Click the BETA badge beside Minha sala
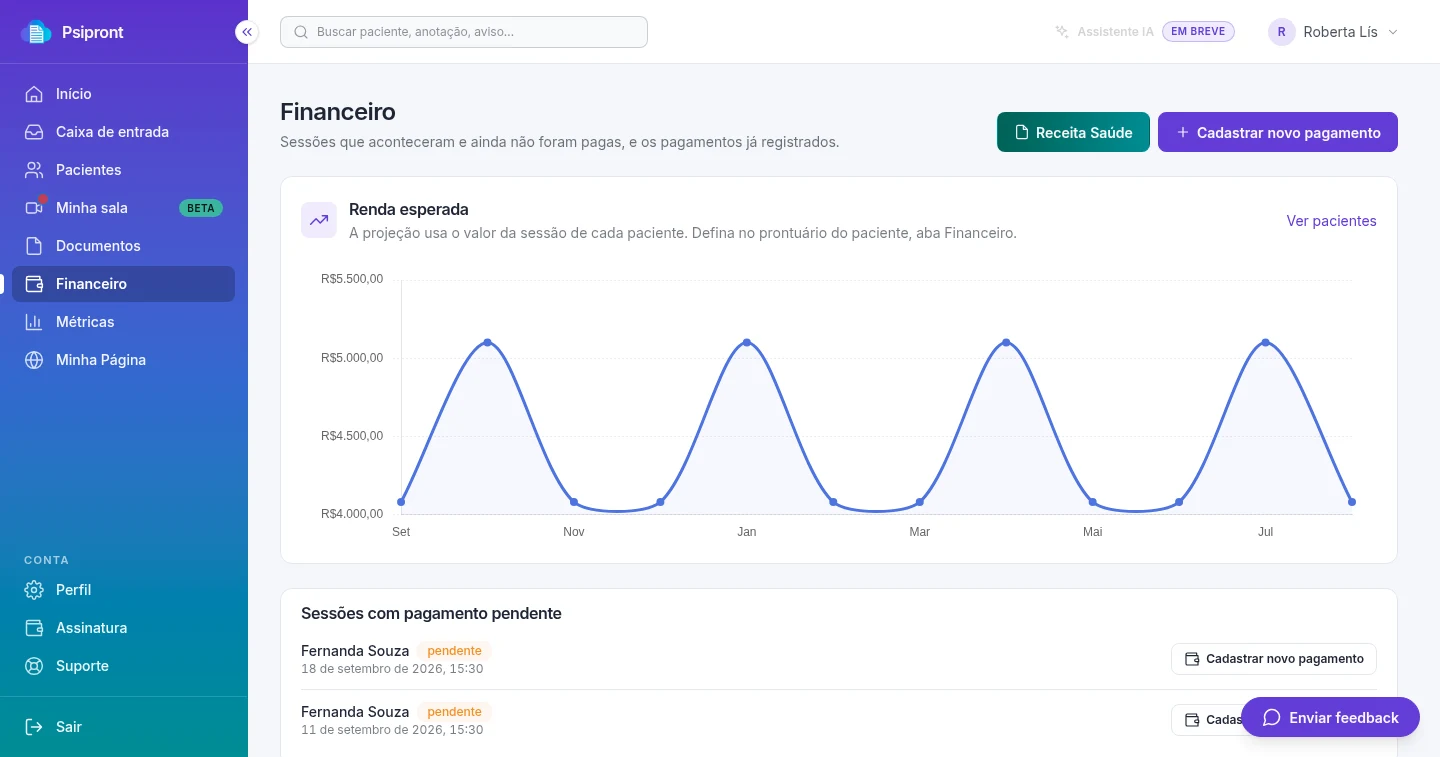 [201, 208]
